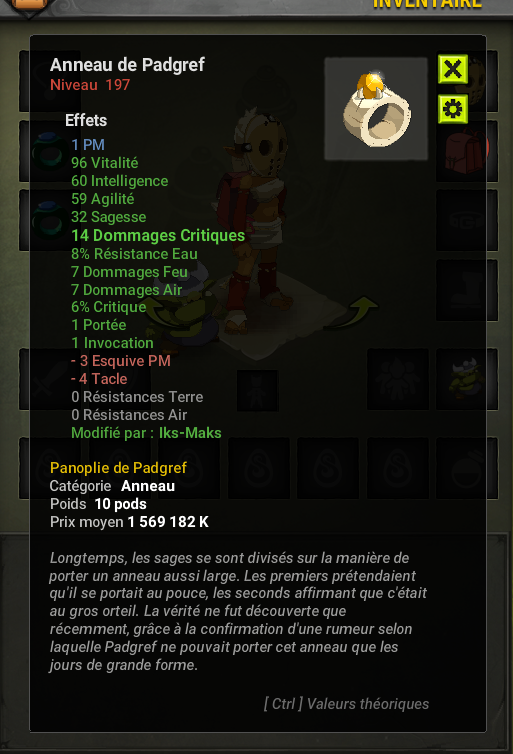
Task: Click the Prix moyen price value
Action: tap(168, 522)
